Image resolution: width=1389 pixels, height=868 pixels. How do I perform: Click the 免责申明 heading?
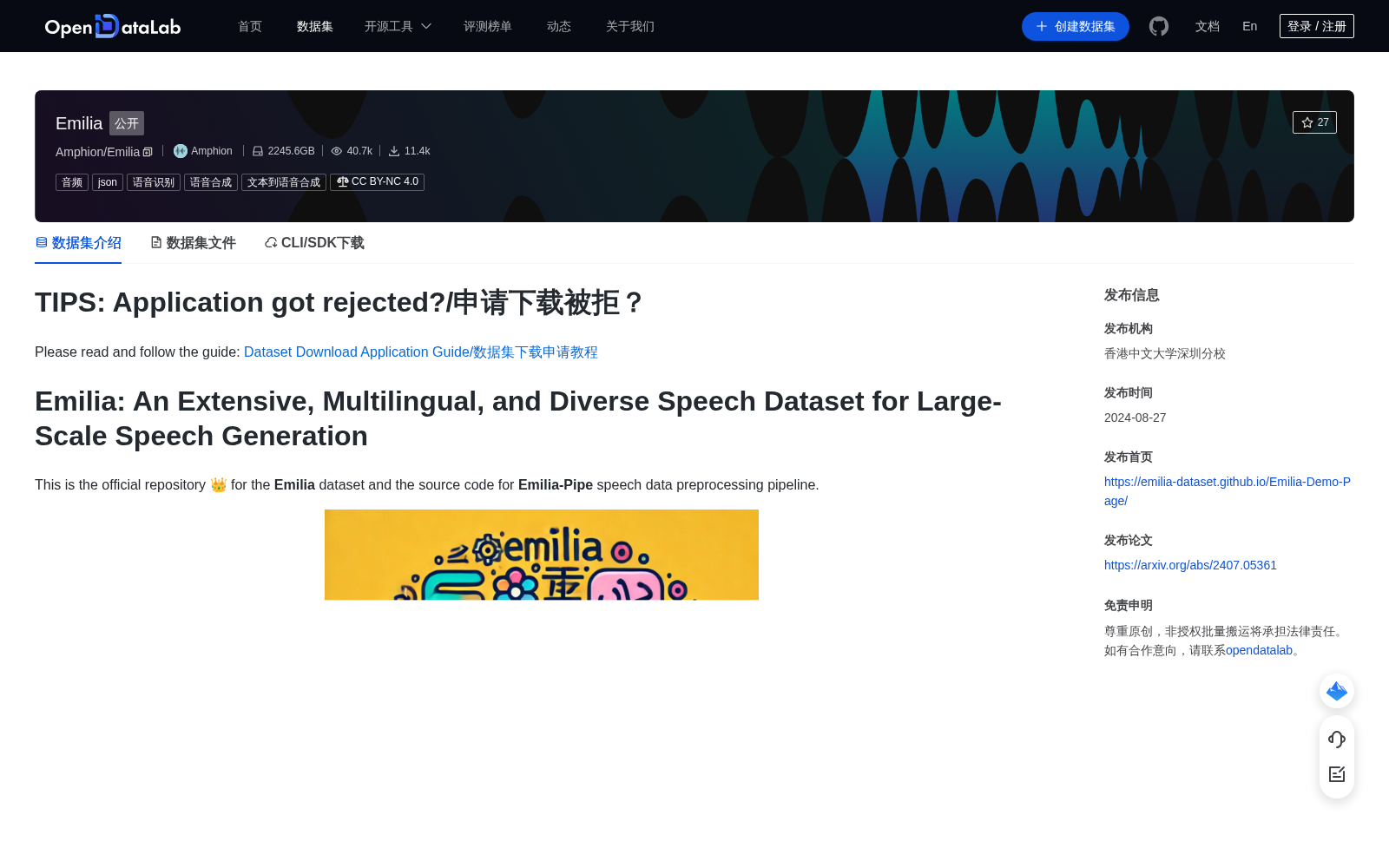click(1129, 605)
